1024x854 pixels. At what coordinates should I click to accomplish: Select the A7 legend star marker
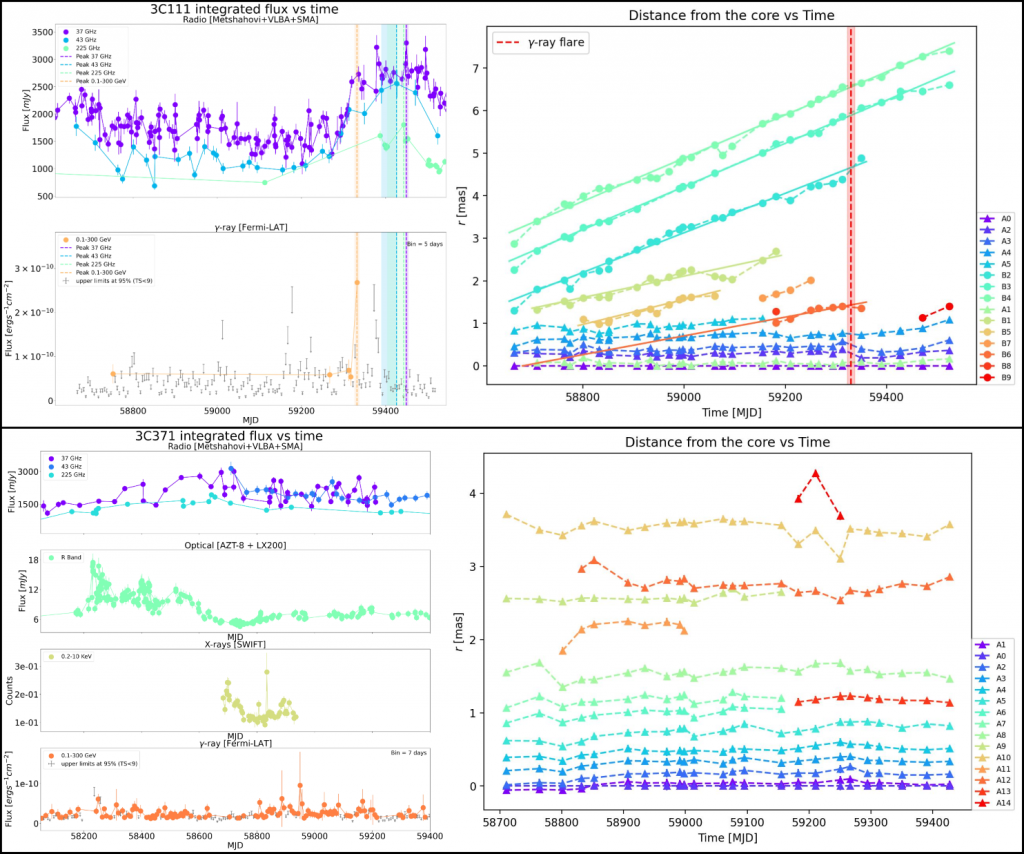981,724
